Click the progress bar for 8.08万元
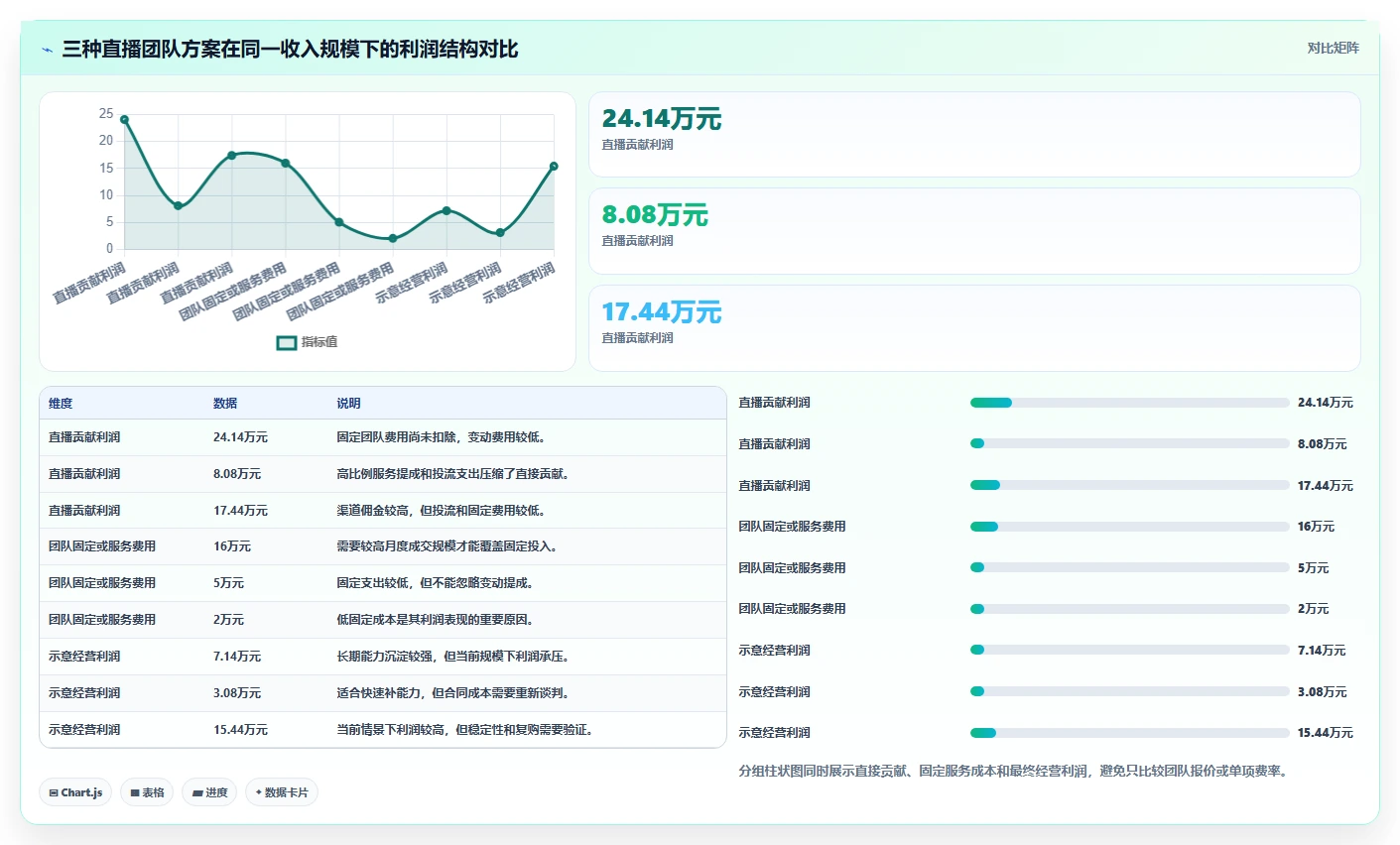This screenshot has width=1400, height=845. [1129, 444]
